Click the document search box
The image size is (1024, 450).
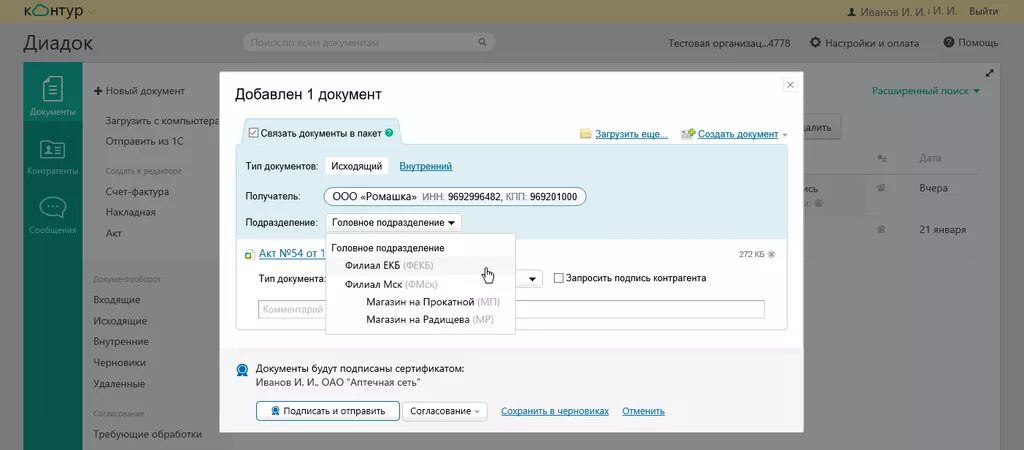369,42
